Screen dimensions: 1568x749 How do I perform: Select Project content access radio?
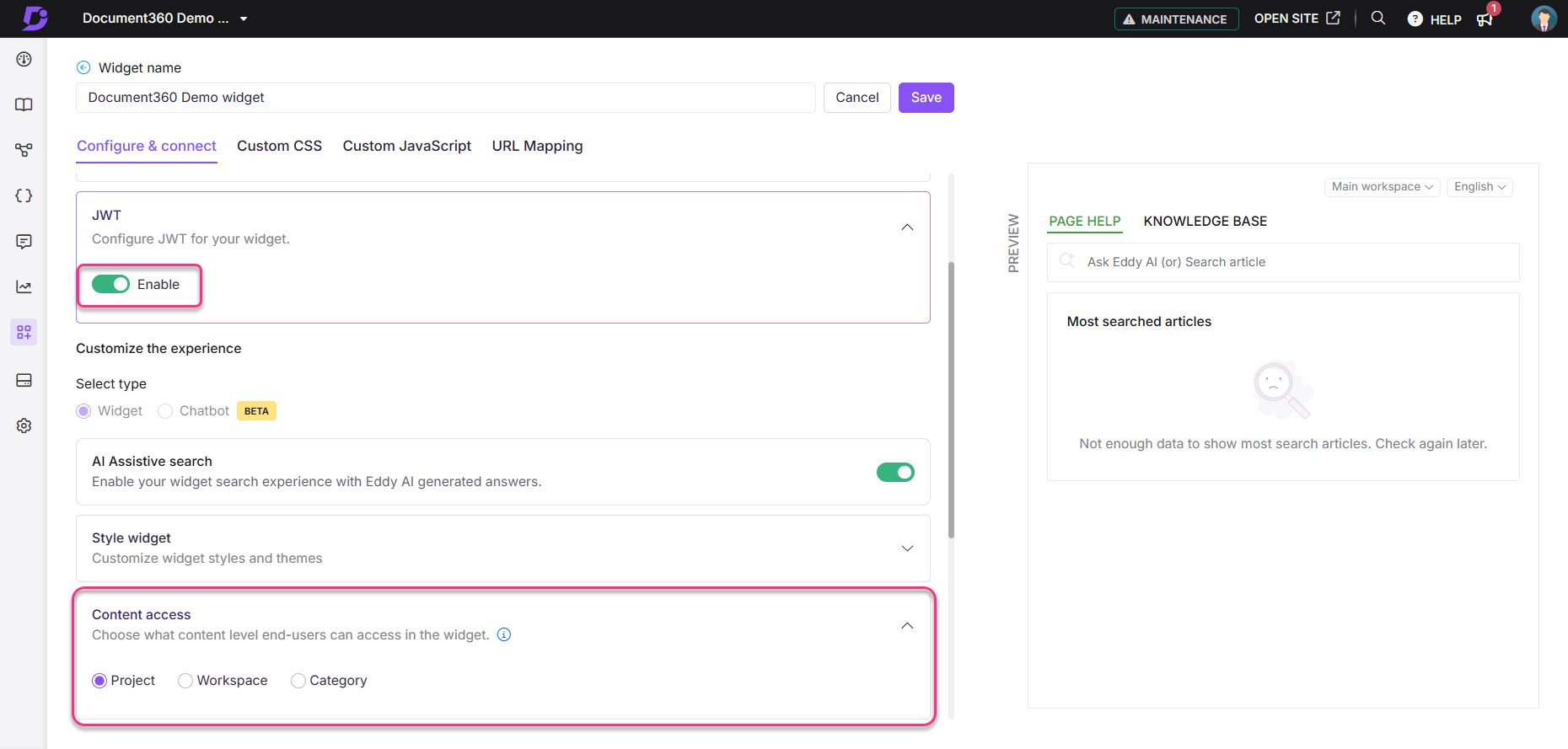click(99, 681)
